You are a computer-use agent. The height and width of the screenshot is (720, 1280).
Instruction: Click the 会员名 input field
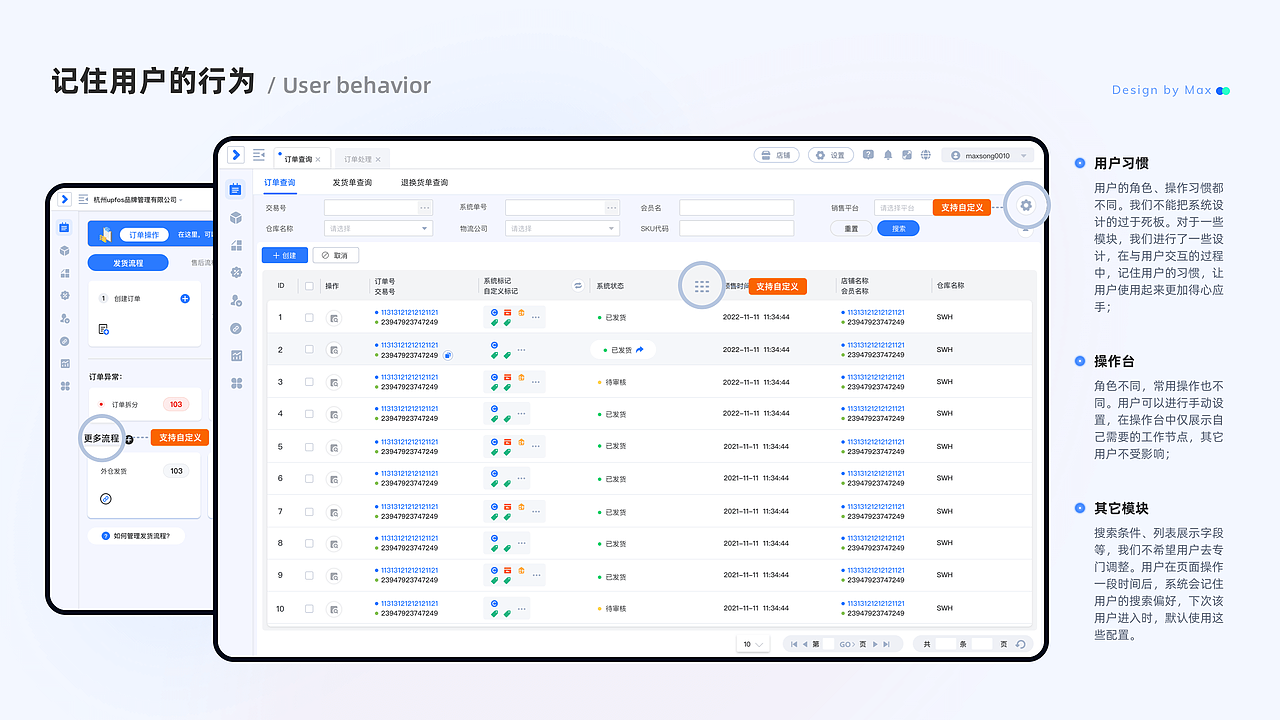[736, 208]
